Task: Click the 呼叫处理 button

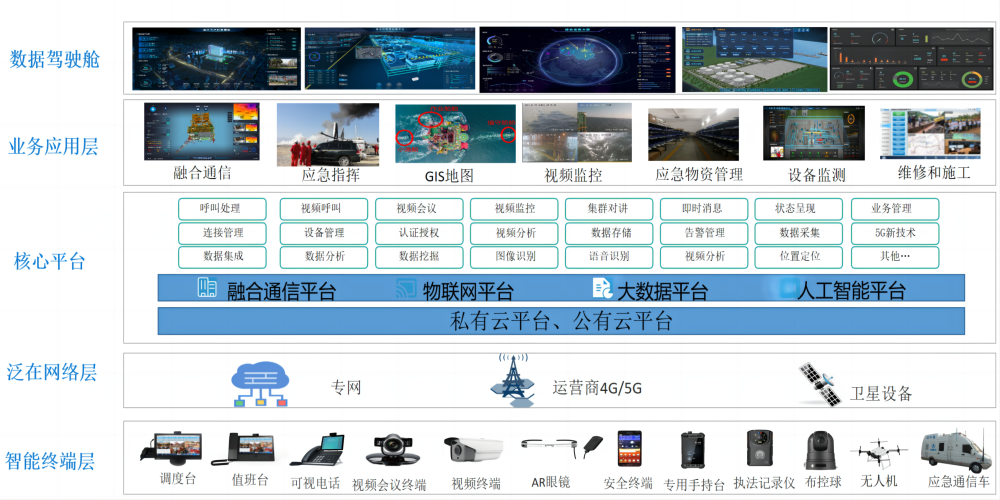Action: 223,209
